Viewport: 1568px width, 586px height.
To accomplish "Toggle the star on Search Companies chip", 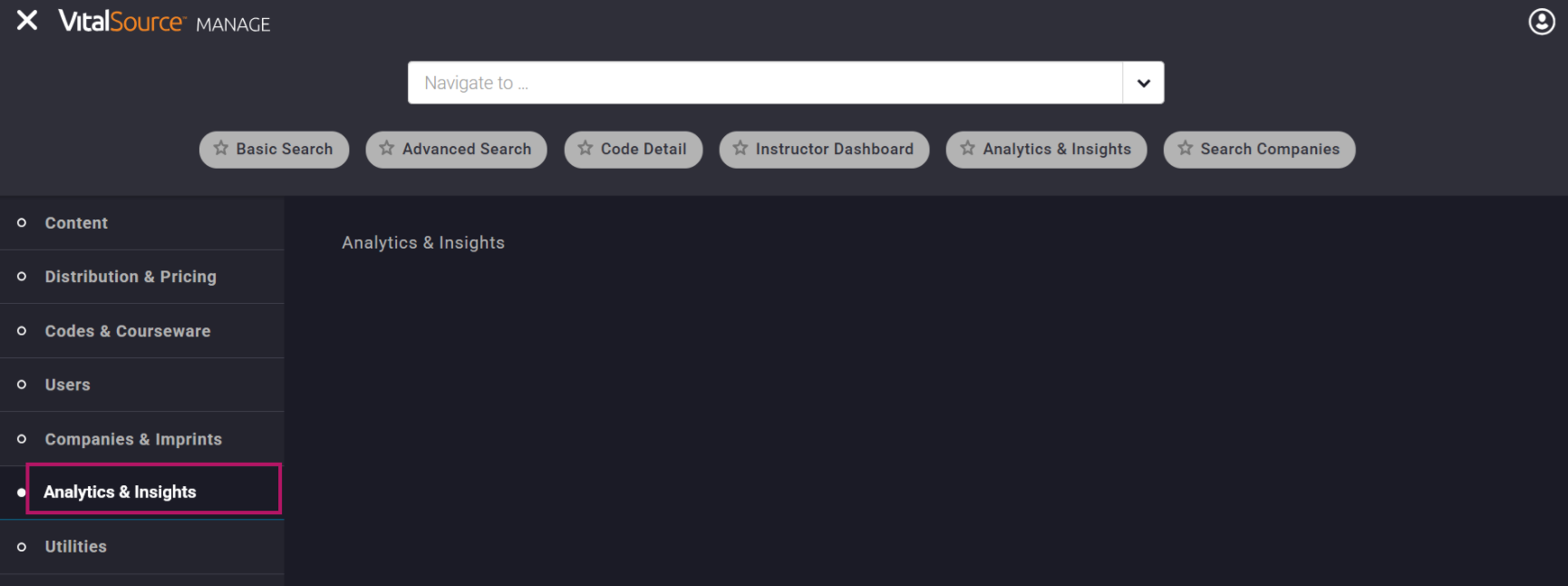I will coord(1186,149).
